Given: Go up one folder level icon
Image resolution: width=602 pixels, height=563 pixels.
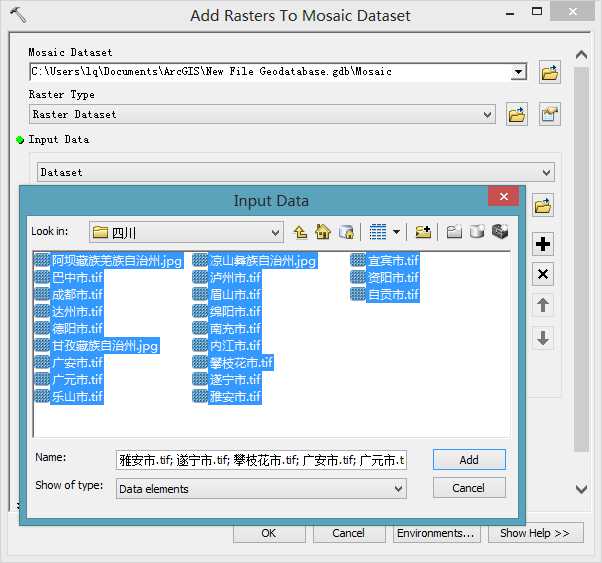Looking at the screenshot, I should coord(300,232).
